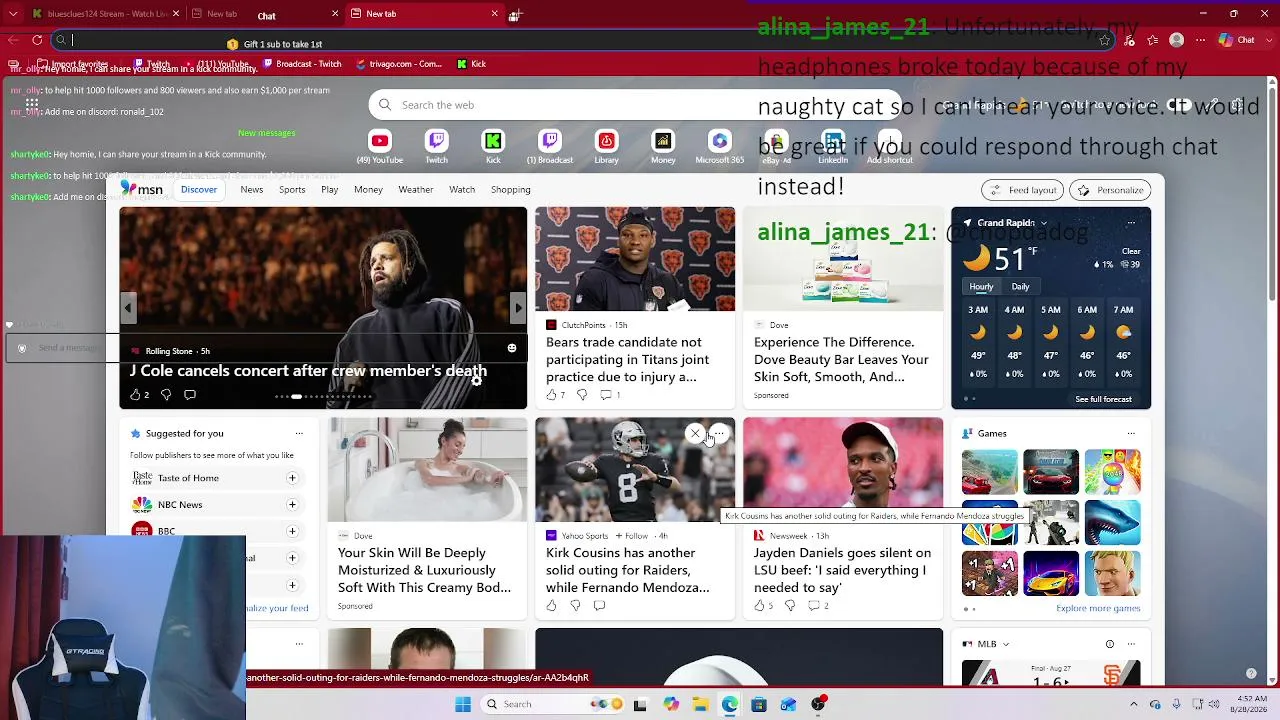
Task: Like the Bears trade candidate article
Action: (x=551, y=395)
